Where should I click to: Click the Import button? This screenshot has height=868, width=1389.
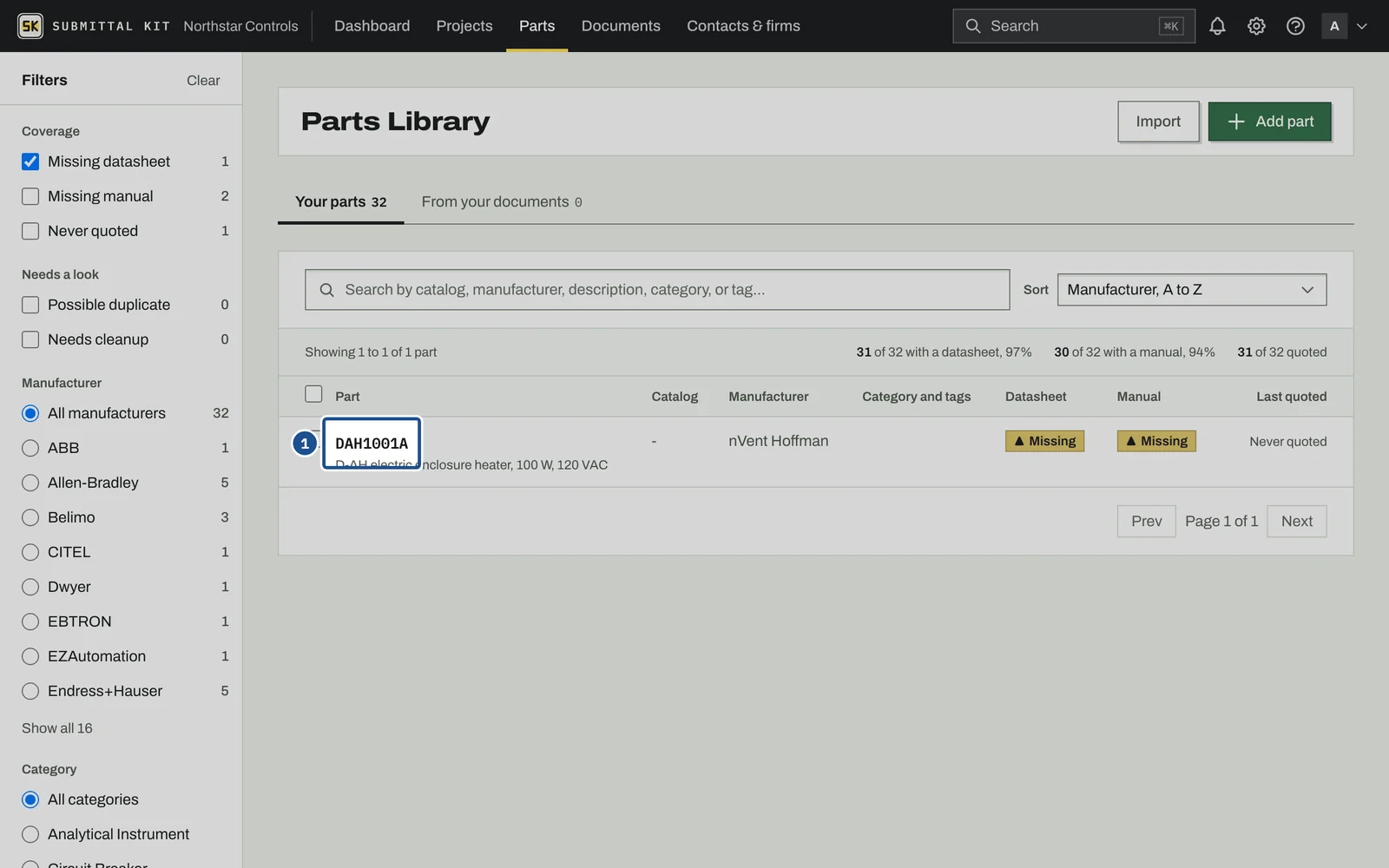click(1158, 122)
